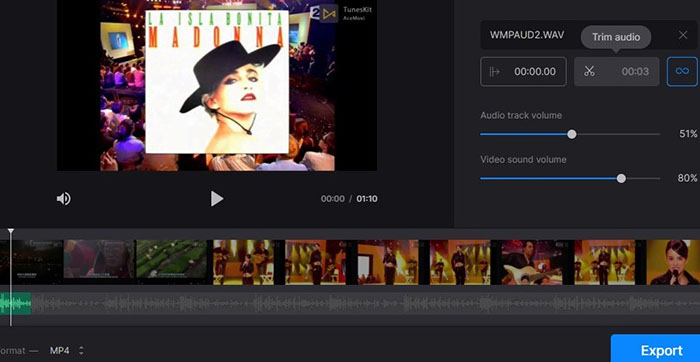
Task: Remove the WMPAUD2.WAV audio track
Action: [x=683, y=35]
